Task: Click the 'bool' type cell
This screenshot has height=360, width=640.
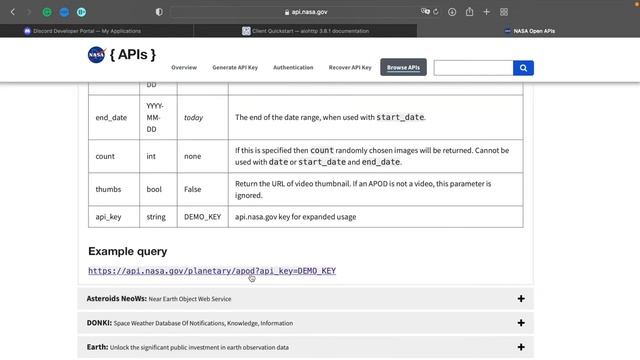Action: (x=158, y=189)
